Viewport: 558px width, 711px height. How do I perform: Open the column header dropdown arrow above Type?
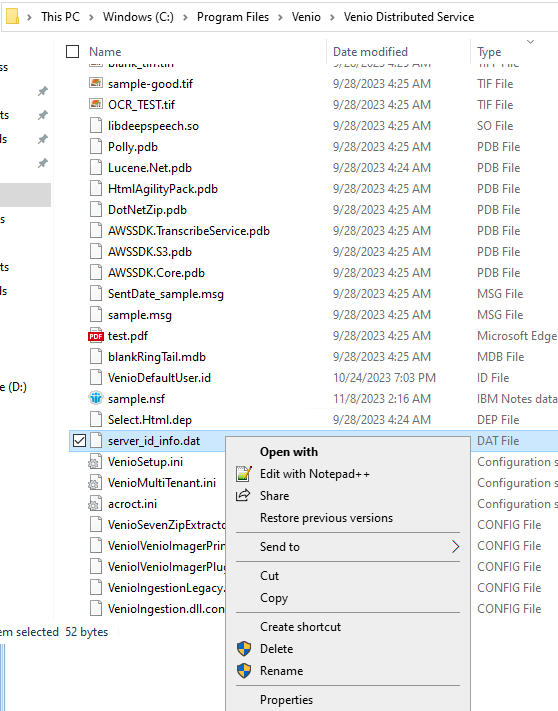530,42
